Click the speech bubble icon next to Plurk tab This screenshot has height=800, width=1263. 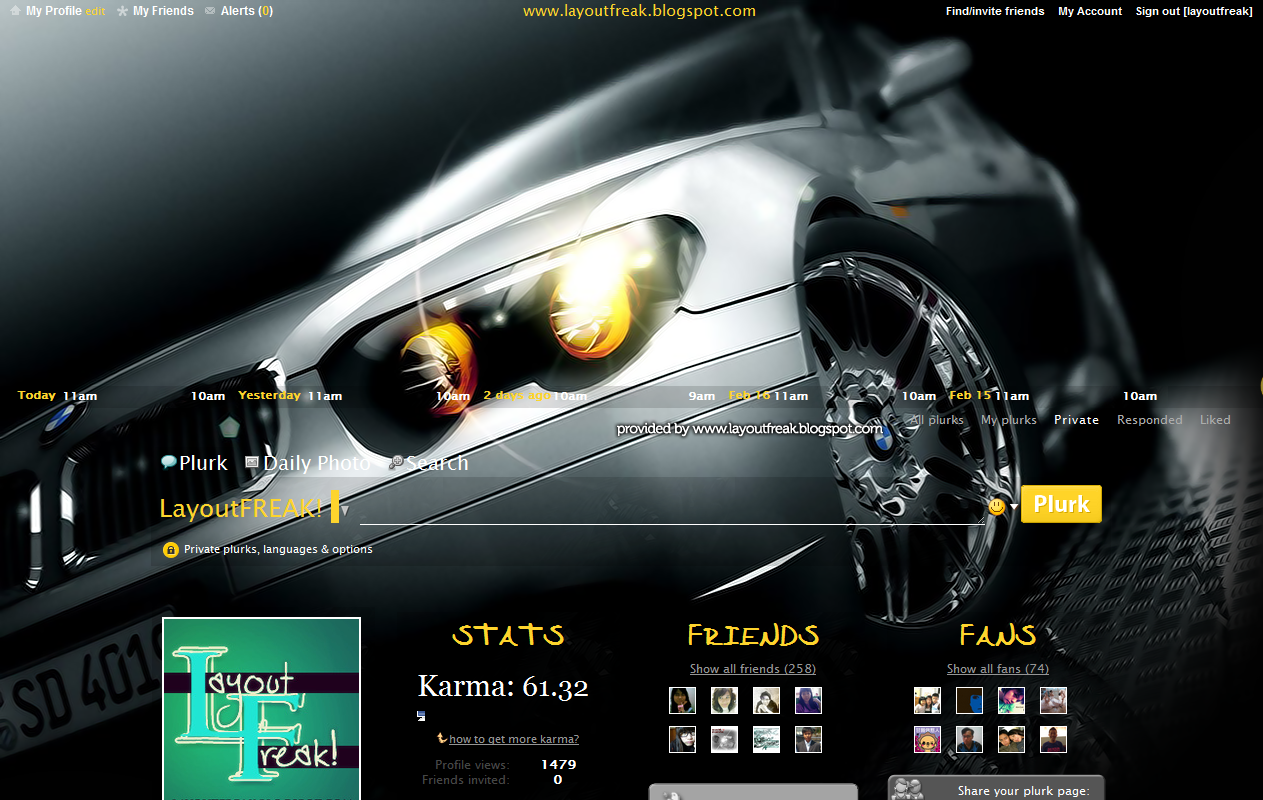(169, 463)
